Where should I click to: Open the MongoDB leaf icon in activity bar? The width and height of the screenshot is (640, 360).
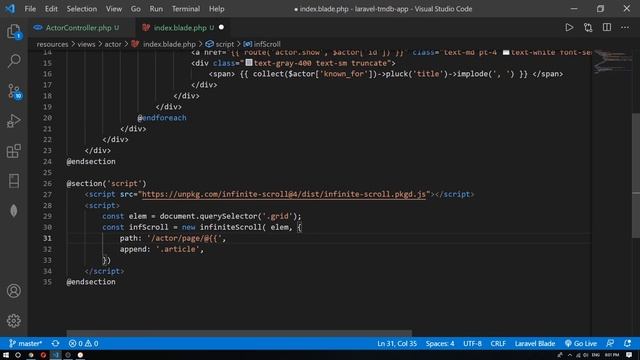tap(13, 211)
